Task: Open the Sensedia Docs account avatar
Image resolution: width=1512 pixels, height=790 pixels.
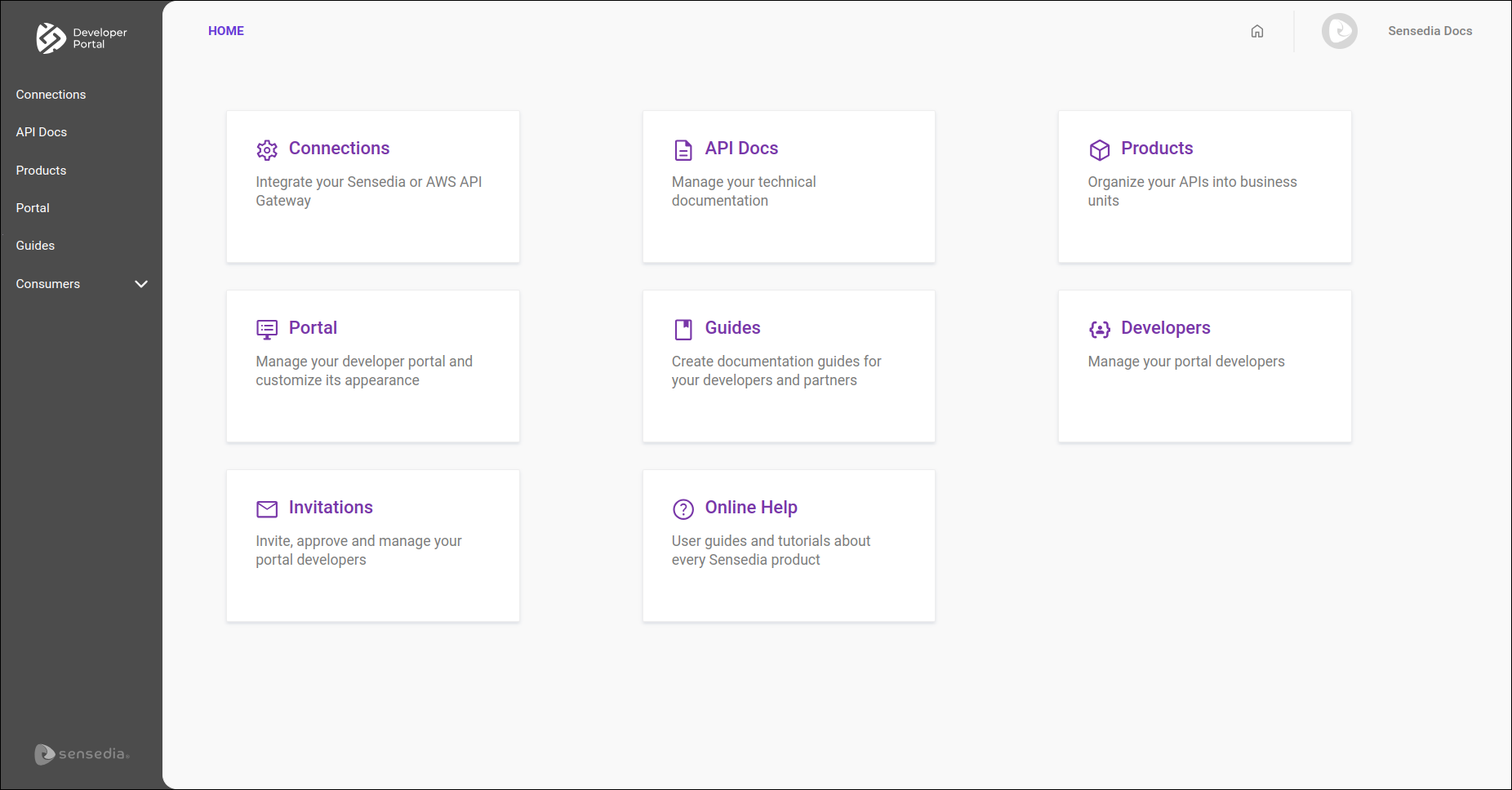Action: coord(1339,31)
